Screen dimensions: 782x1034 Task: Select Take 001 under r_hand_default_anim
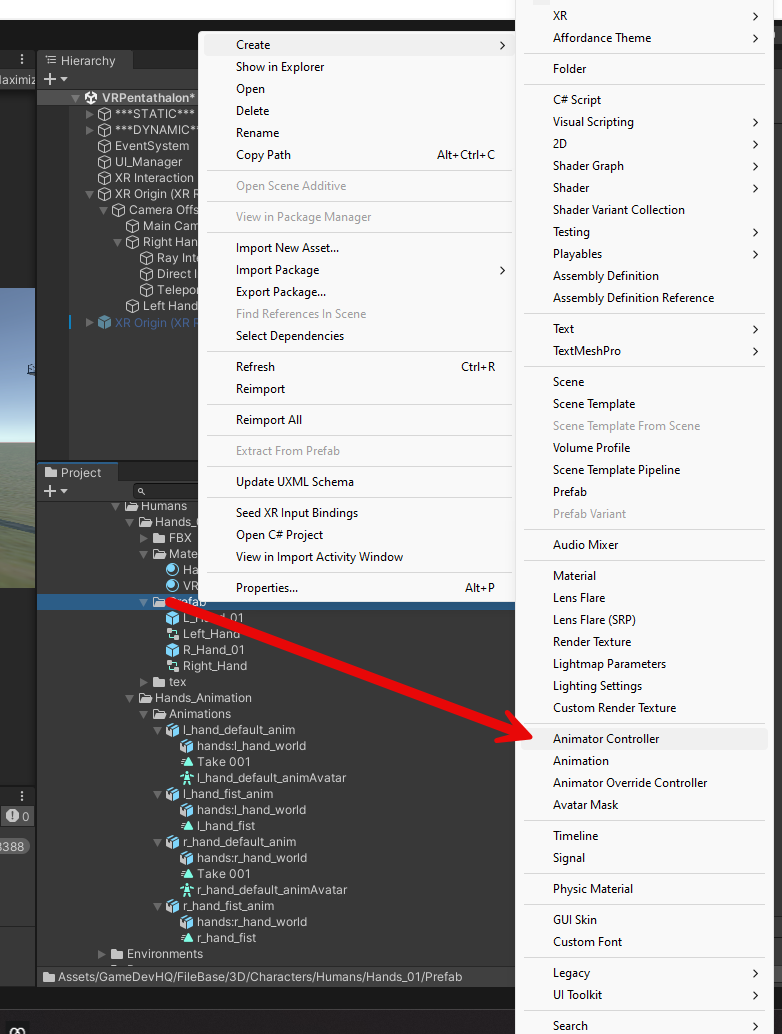pos(224,874)
